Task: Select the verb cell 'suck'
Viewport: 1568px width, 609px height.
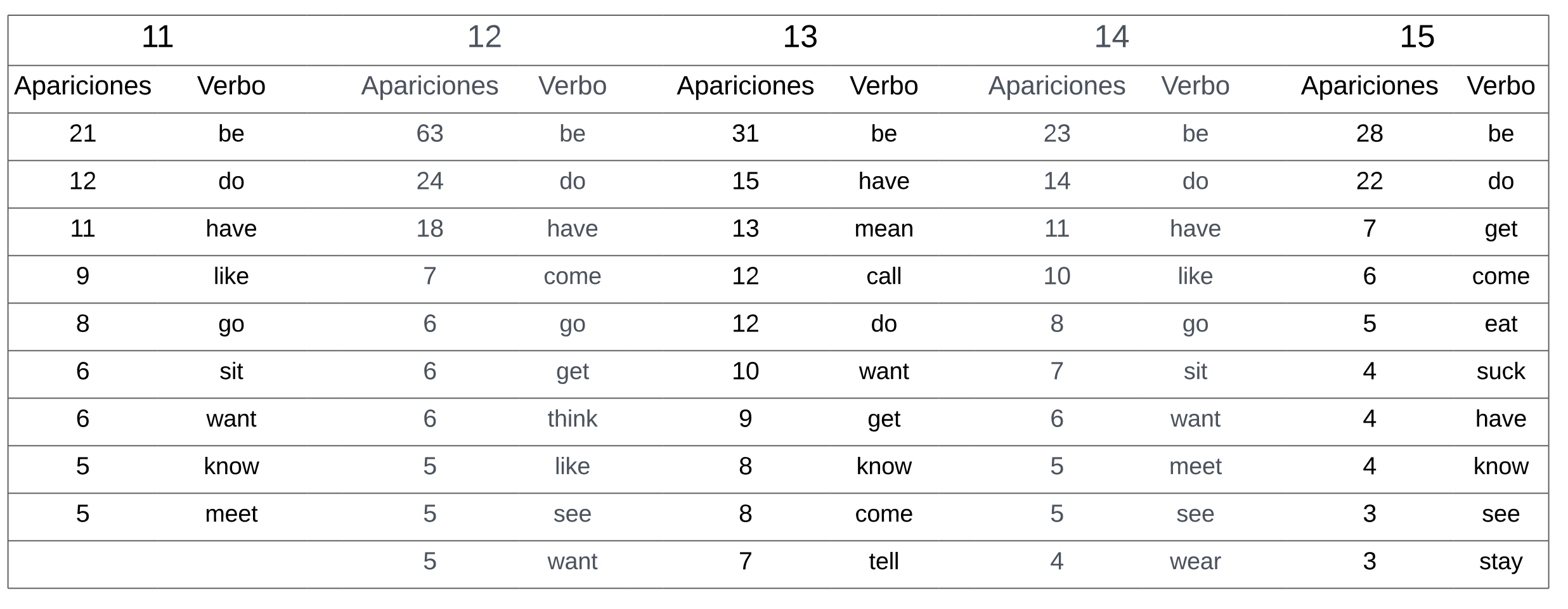Action: [x=1501, y=371]
